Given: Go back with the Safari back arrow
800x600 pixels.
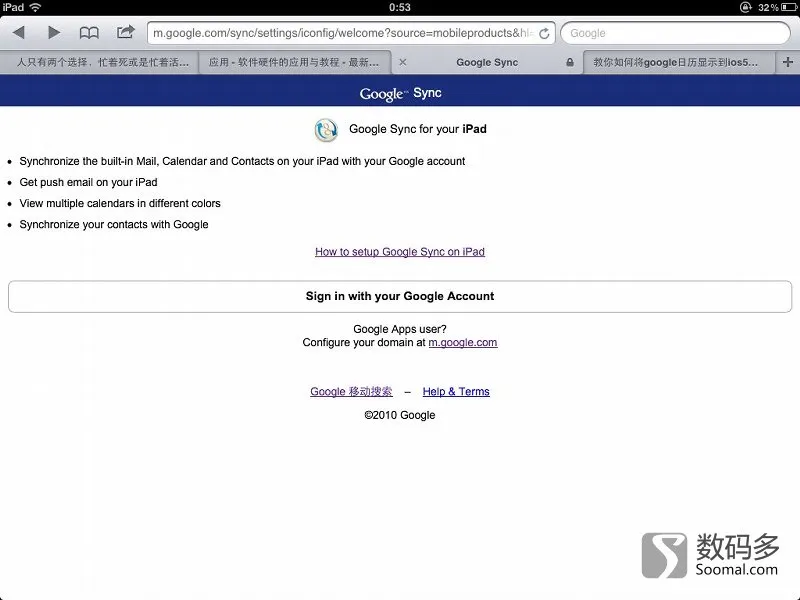Looking at the screenshot, I should pyautogui.click(x=19, y=33).
